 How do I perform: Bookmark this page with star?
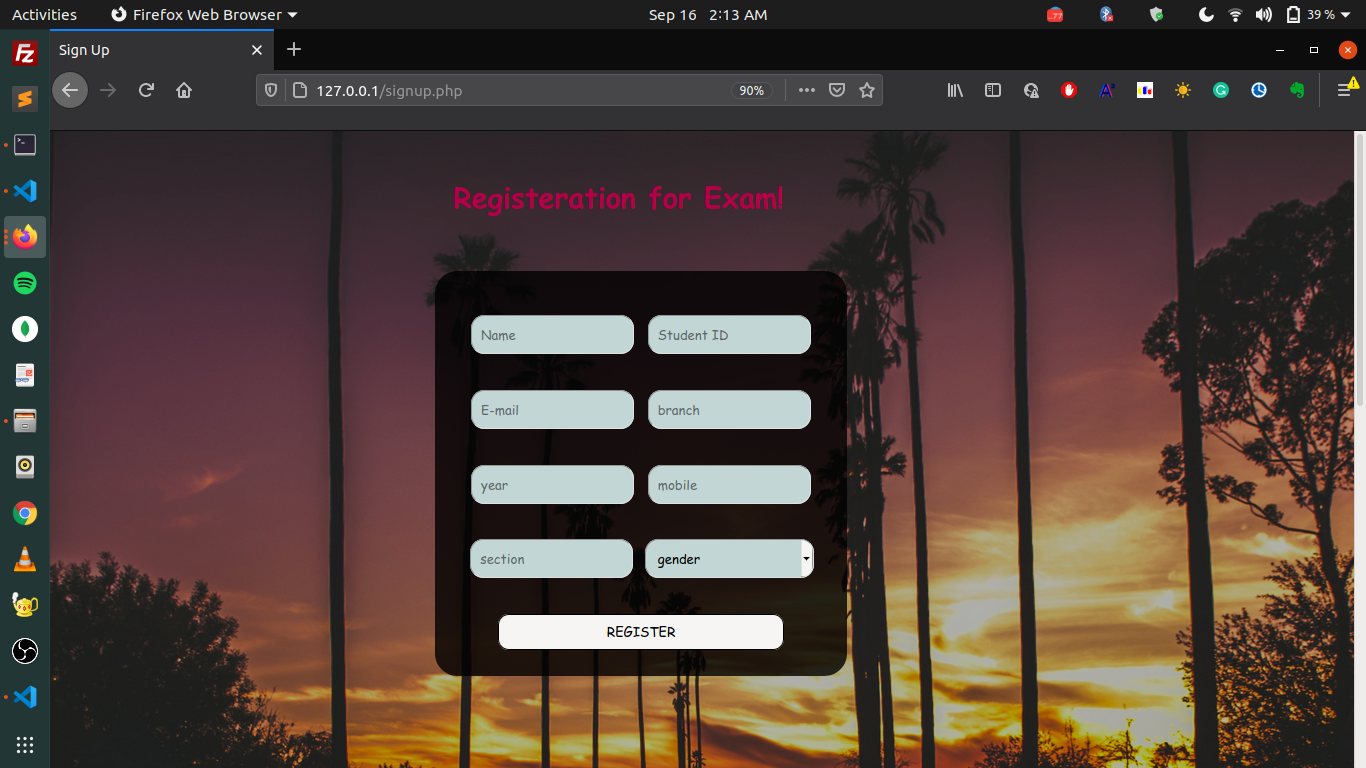click(867, 90)
